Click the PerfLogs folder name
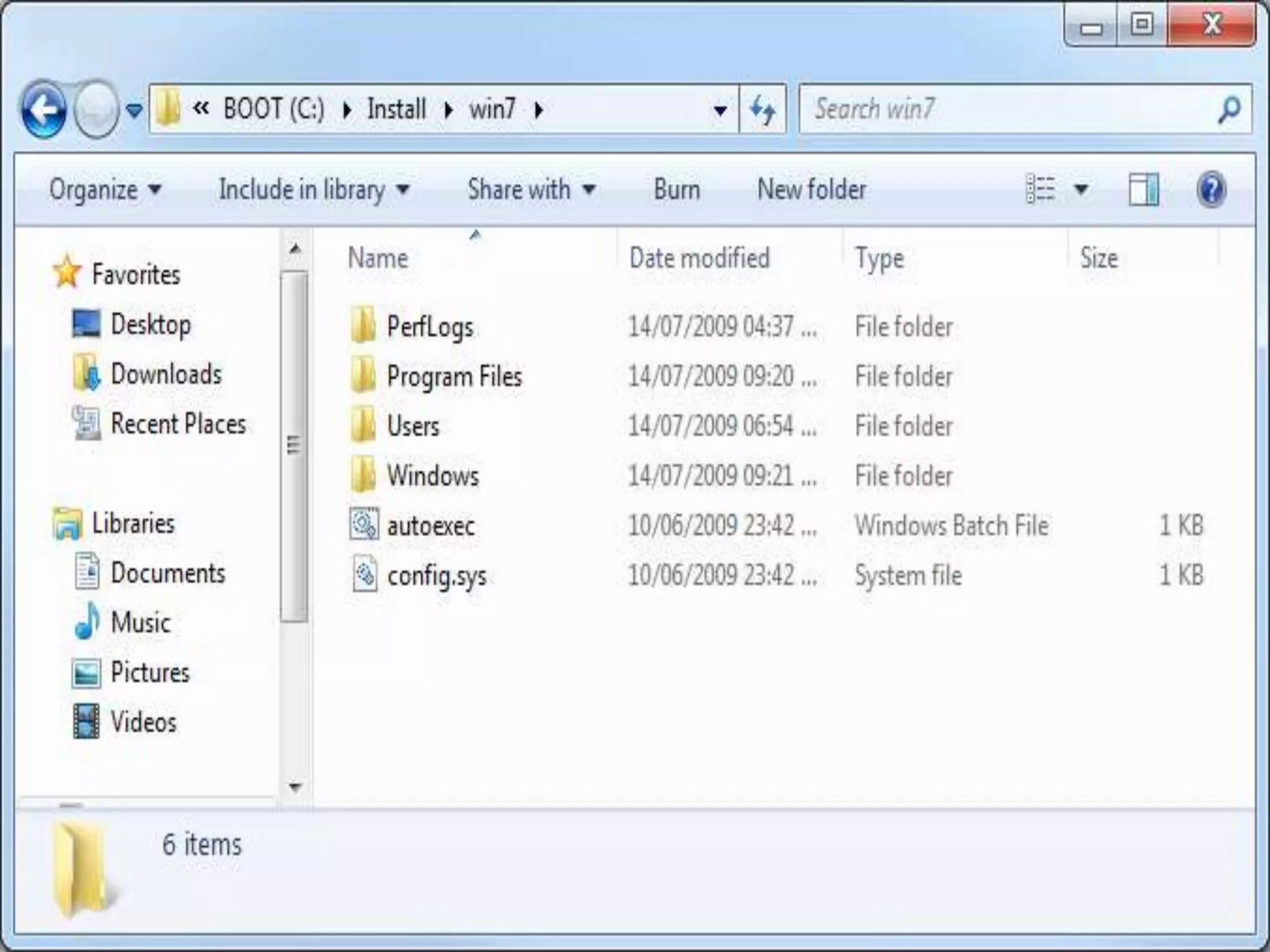Viewport: 1270px width, 952px height. [430, 327]
